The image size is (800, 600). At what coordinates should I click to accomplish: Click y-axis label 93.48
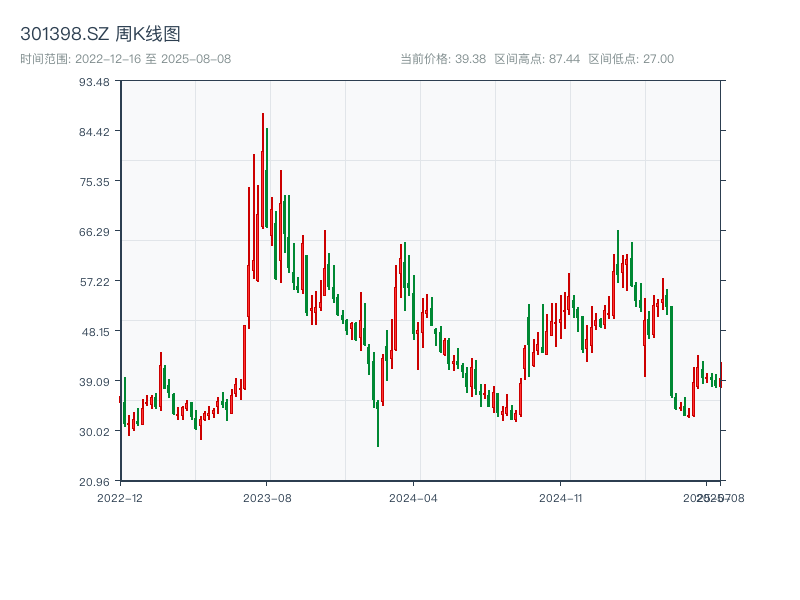94,82
